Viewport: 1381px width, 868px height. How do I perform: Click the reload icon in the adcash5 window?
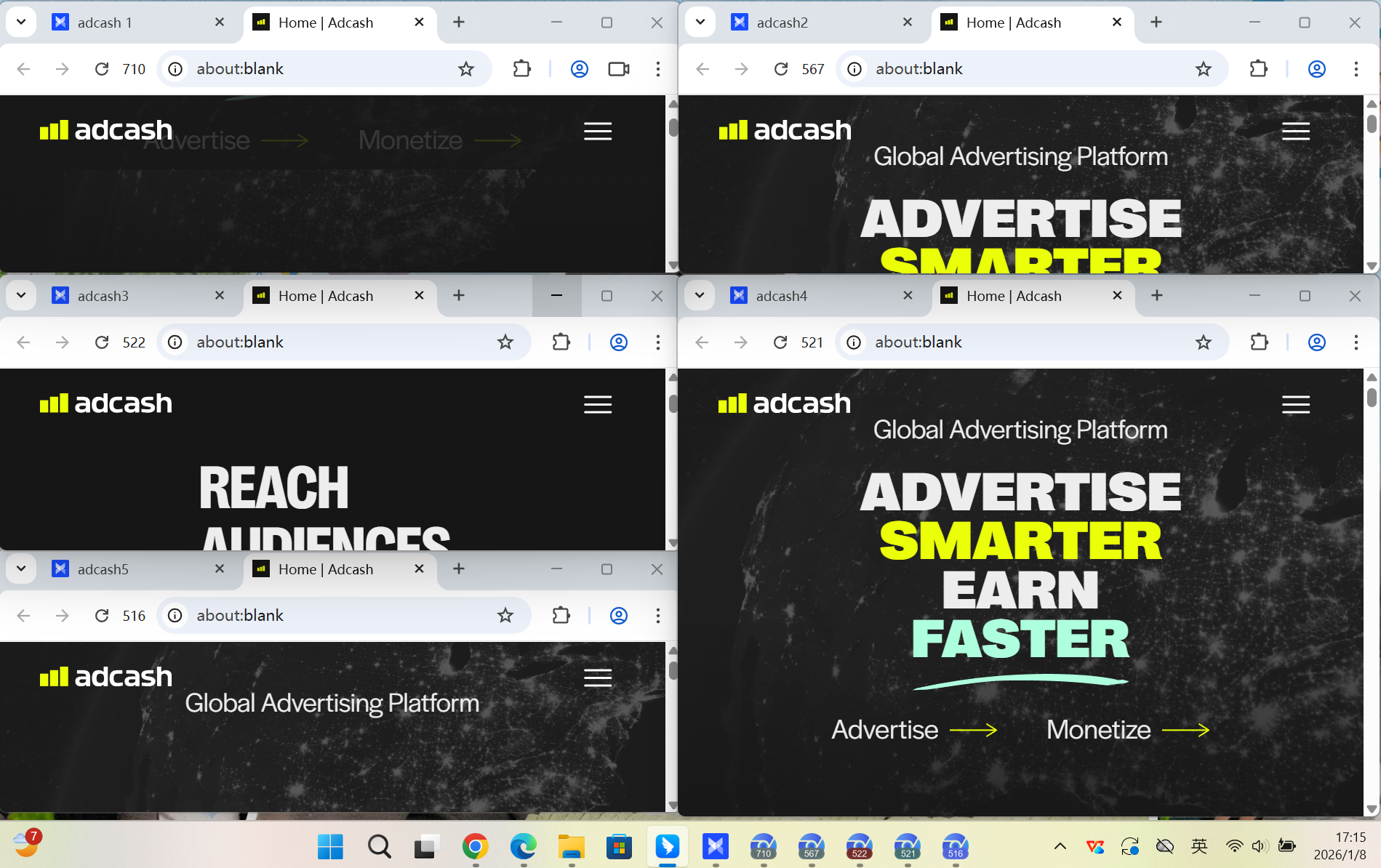click(x=102, y=615)
